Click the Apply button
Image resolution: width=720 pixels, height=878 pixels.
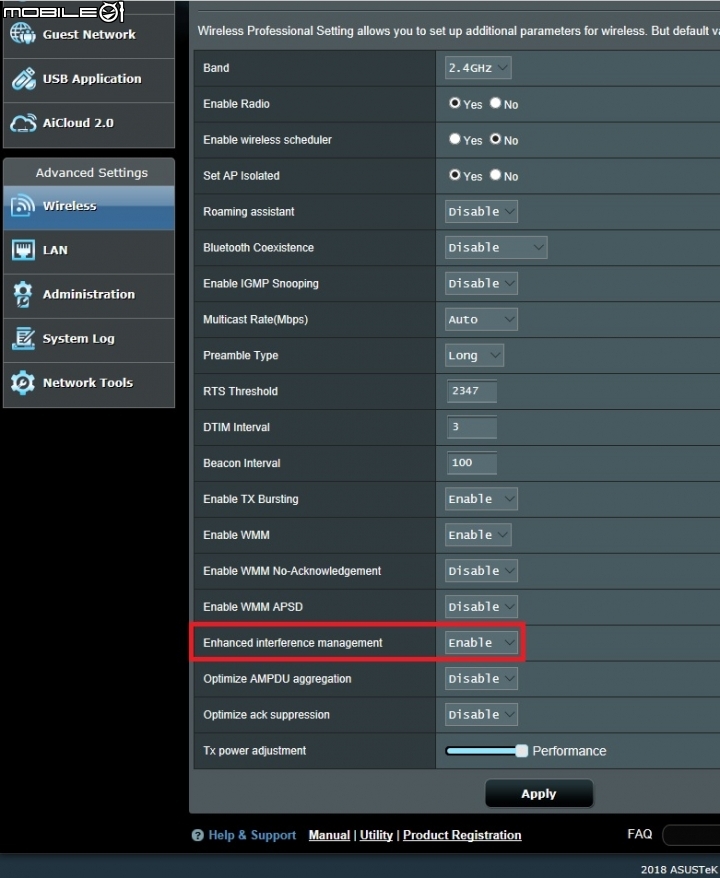pos(539,793)
